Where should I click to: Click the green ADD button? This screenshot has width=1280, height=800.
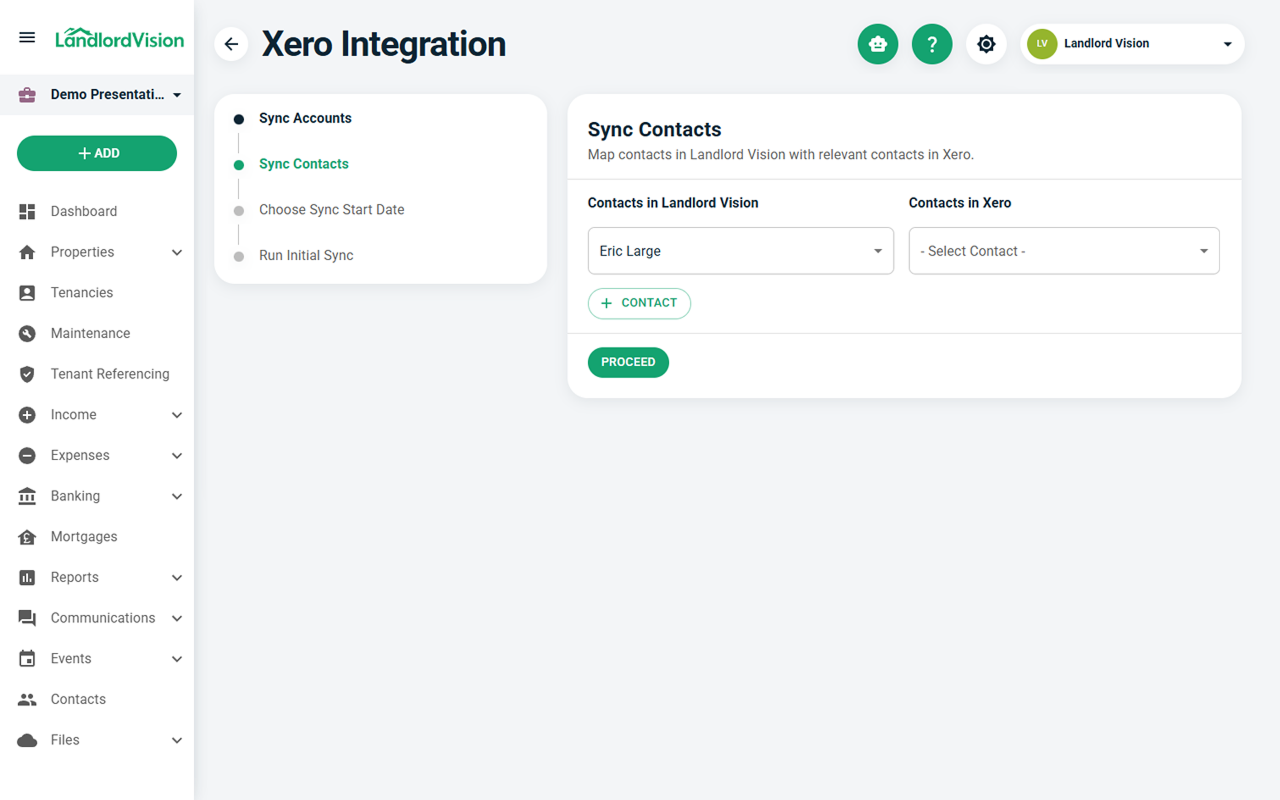pyautogui.click(x=97, y=153)
